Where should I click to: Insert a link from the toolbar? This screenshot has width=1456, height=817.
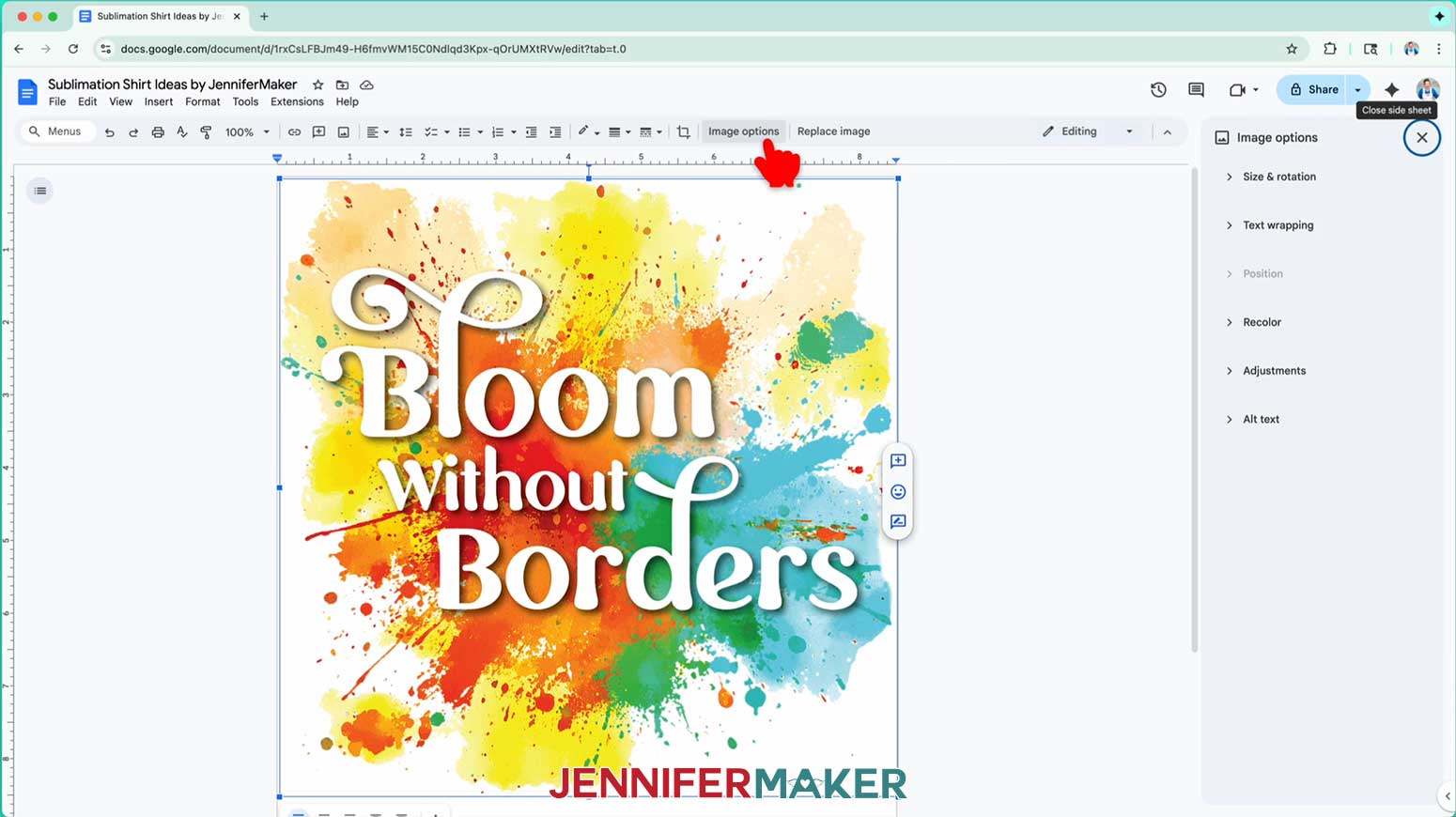point(294,132)
